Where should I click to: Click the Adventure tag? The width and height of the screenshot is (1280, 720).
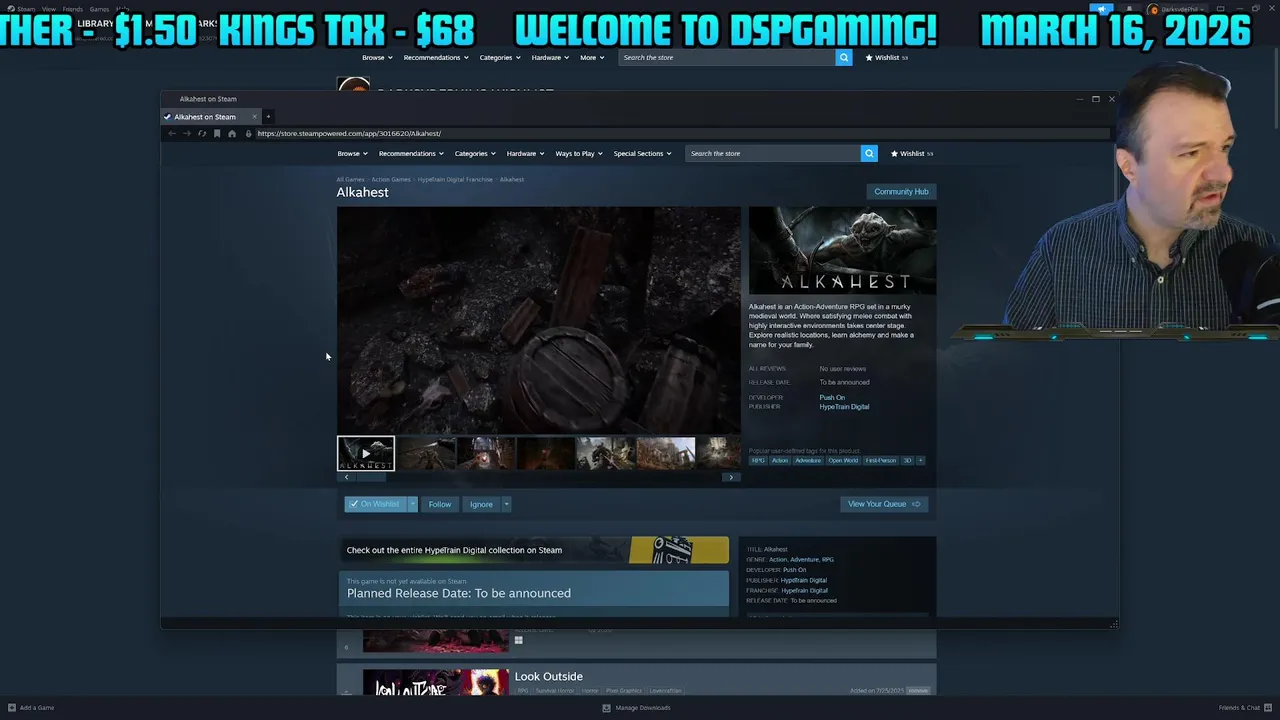(808, 461)
